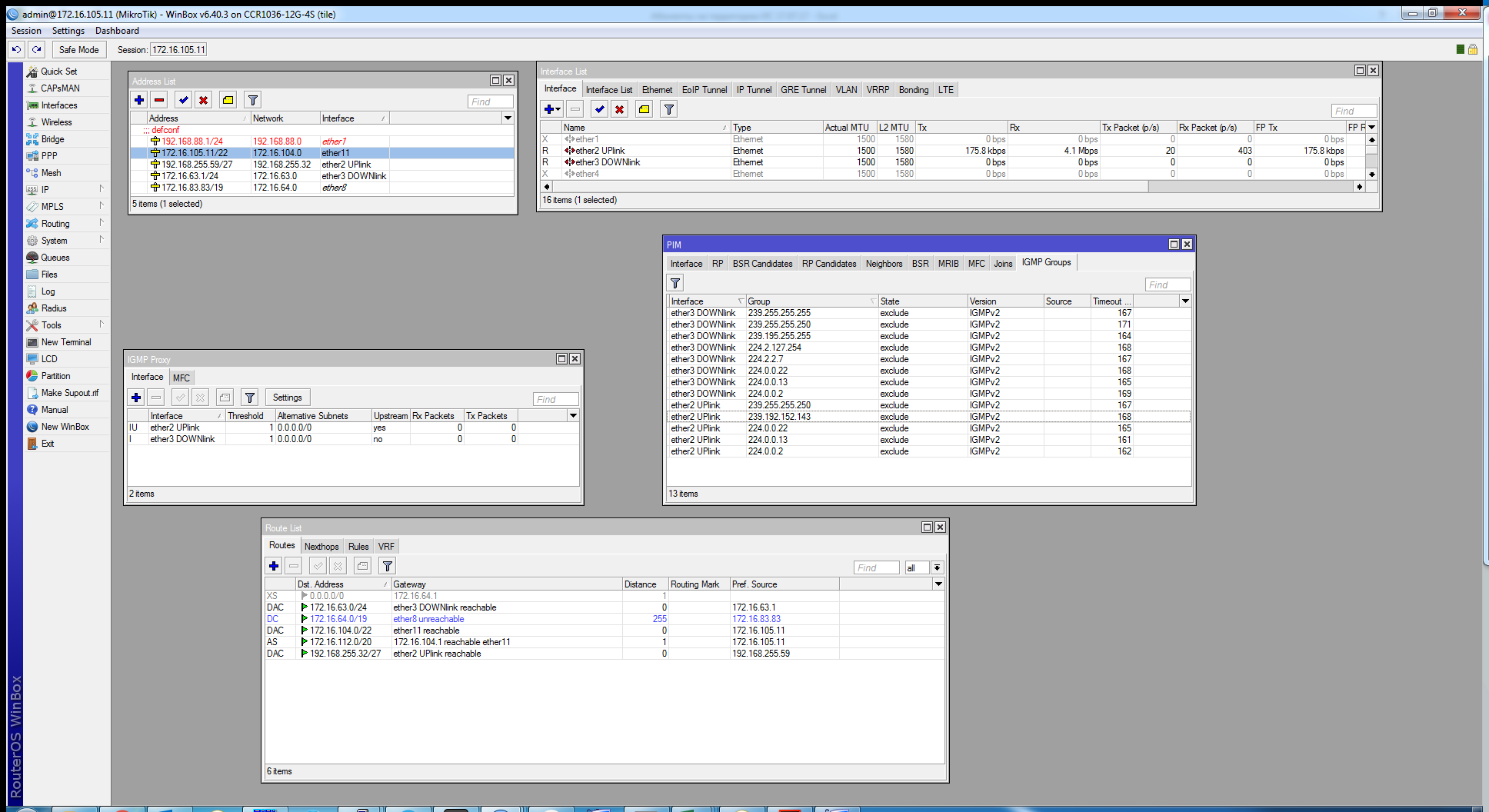The image size is (1489, 812).
Task: Open the 'all' routing table dropdown
Action: [937, 567]
